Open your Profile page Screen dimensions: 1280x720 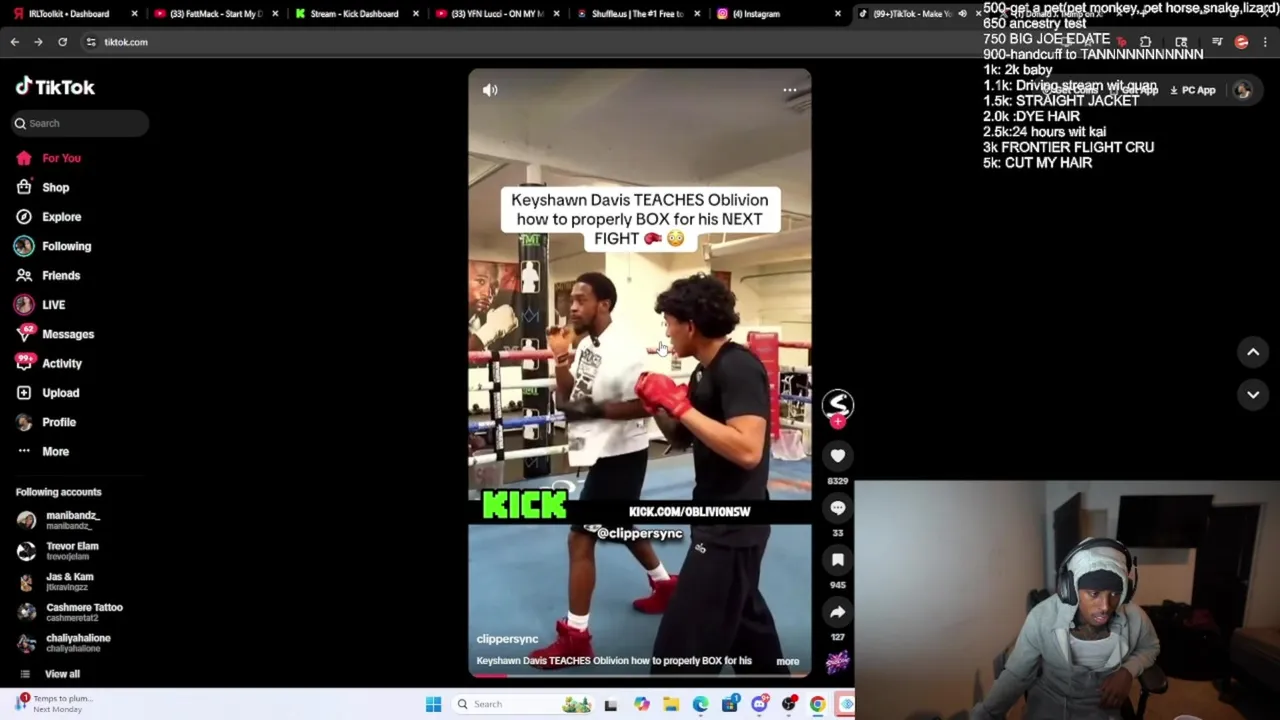(45, 422)
